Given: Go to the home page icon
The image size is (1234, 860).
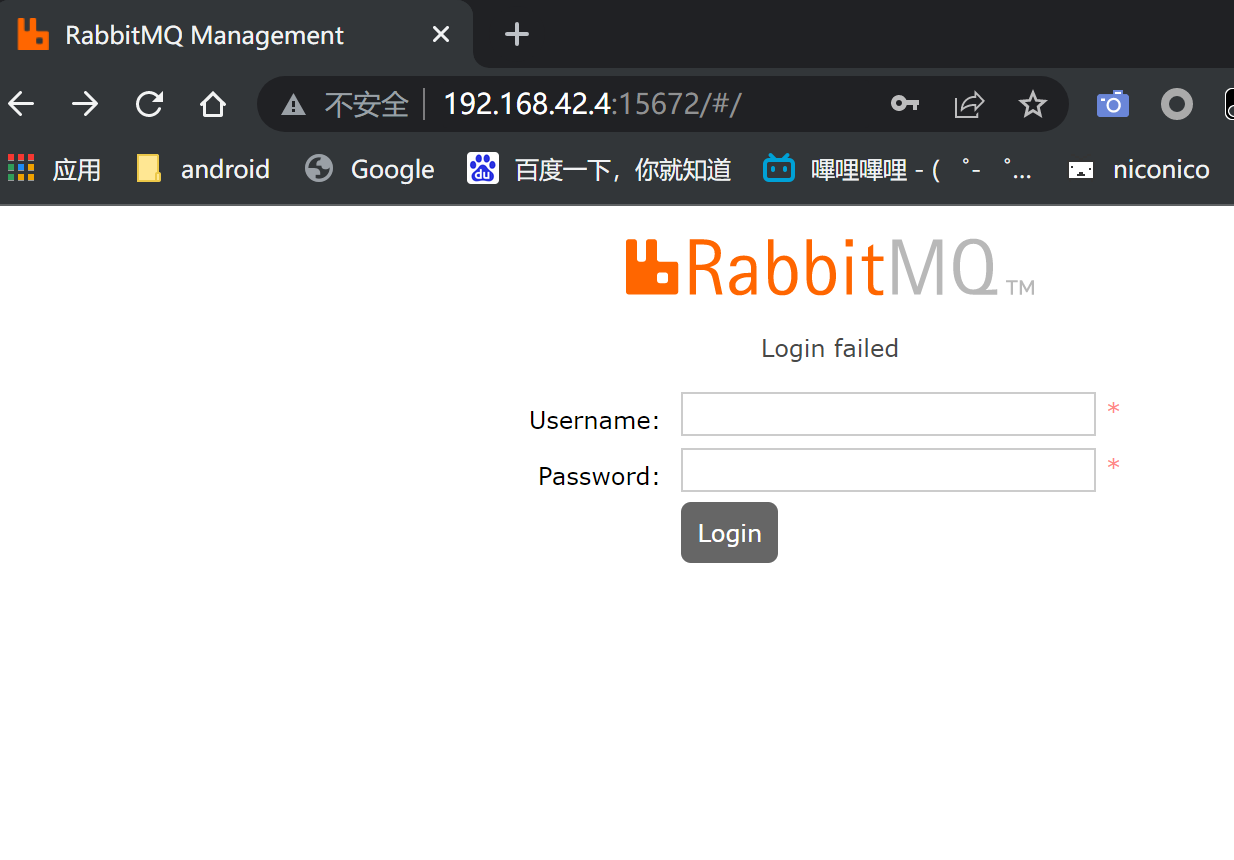Looking at the screenshot, I should point(213,104).
